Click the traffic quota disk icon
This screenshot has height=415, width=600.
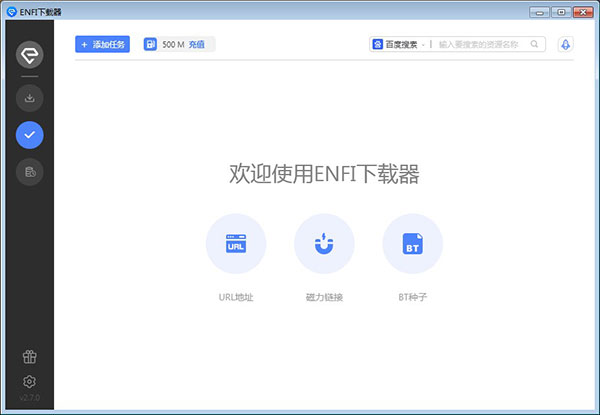pyautogui.click(x=150, y=44)
